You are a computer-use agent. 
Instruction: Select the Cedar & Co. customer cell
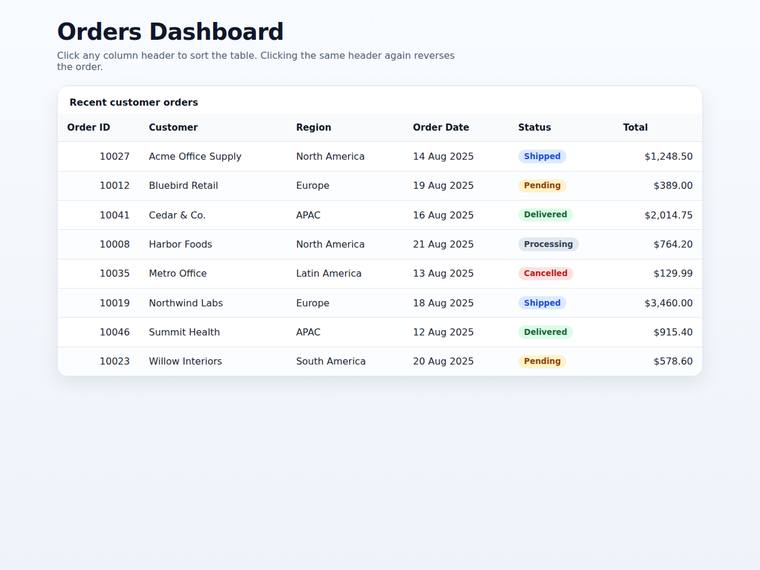tap(213, 215)
